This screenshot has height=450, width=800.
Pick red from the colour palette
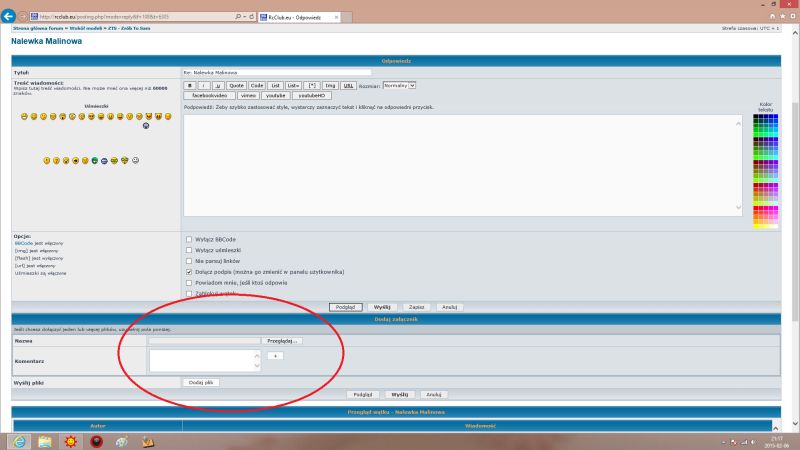(x=756, y=209)
